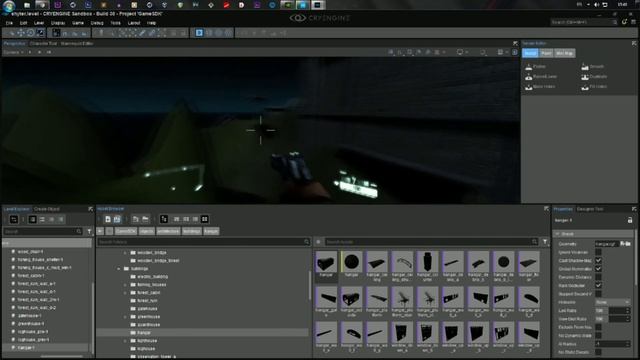
Task: Select the Raise/Lower terrain brush
Action: tap(541, 77)
